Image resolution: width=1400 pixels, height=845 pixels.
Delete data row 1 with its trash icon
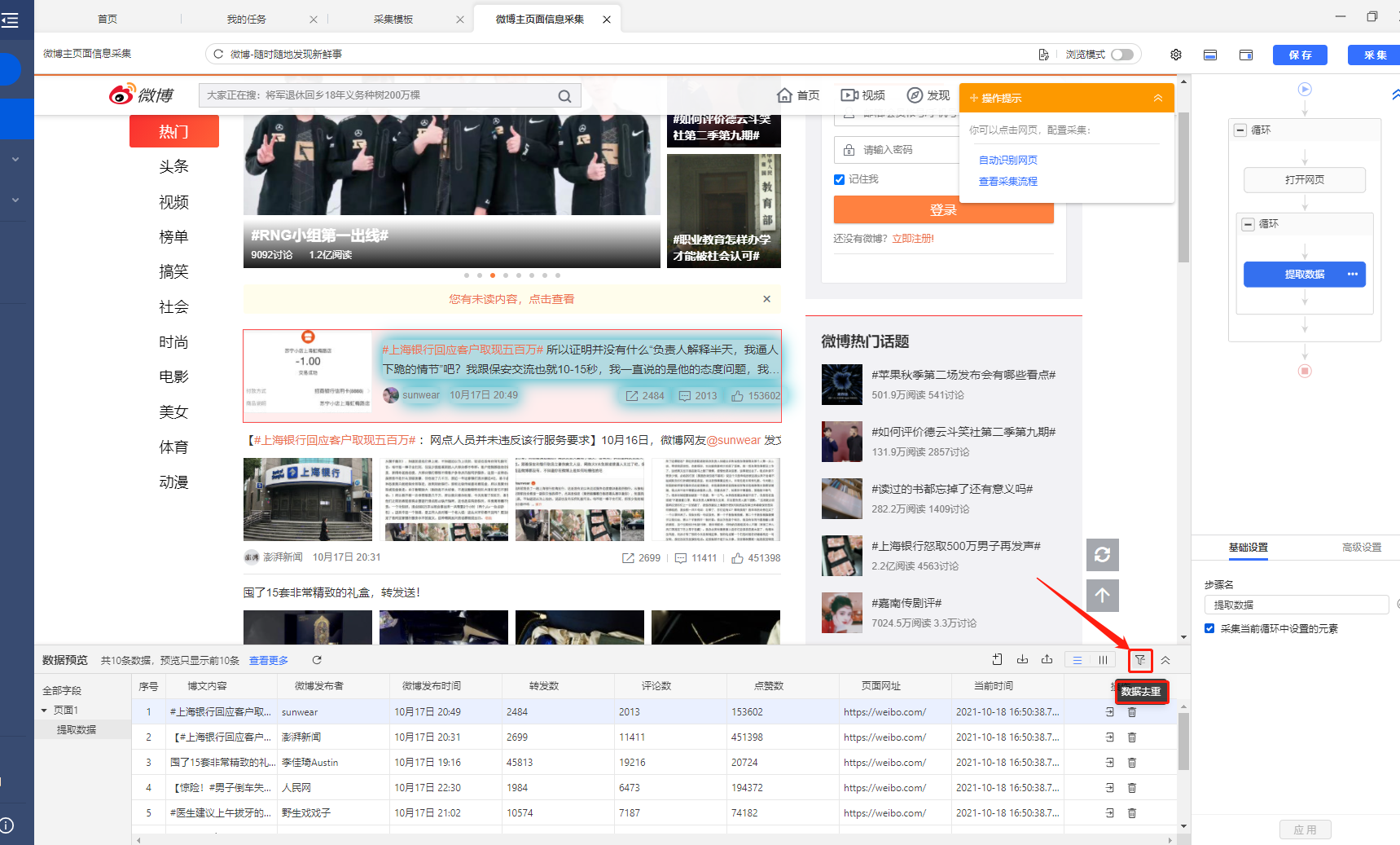click(x=1132, y=712)
